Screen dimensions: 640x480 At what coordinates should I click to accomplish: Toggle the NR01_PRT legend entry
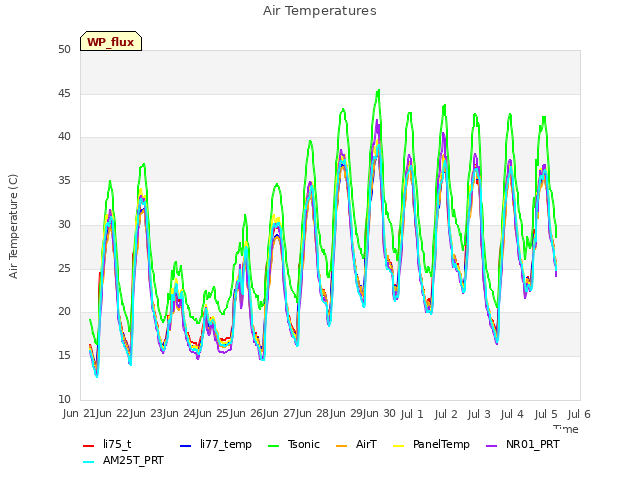point(522,444)
